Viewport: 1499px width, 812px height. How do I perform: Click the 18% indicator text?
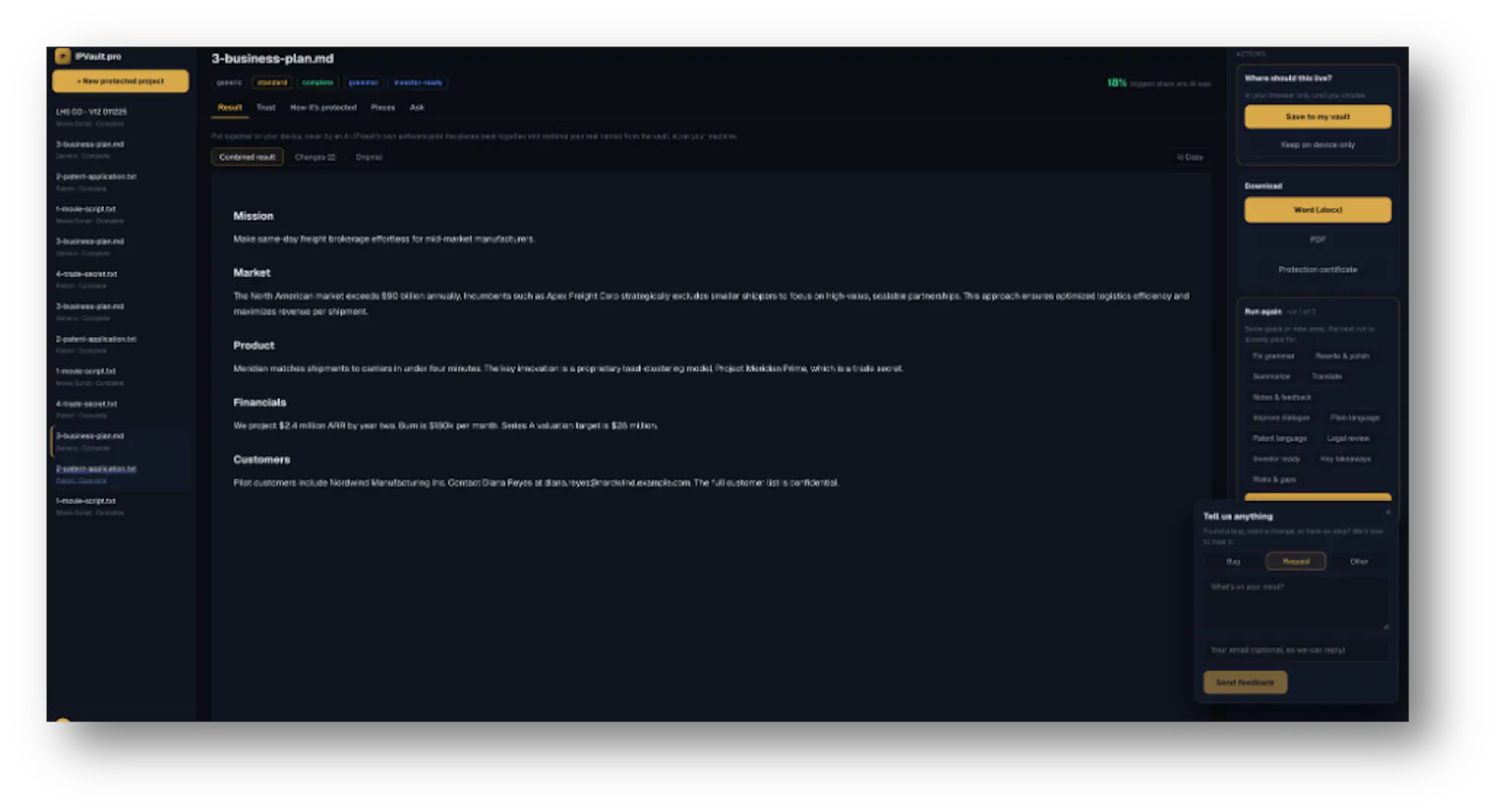(x=1117, y=83)
